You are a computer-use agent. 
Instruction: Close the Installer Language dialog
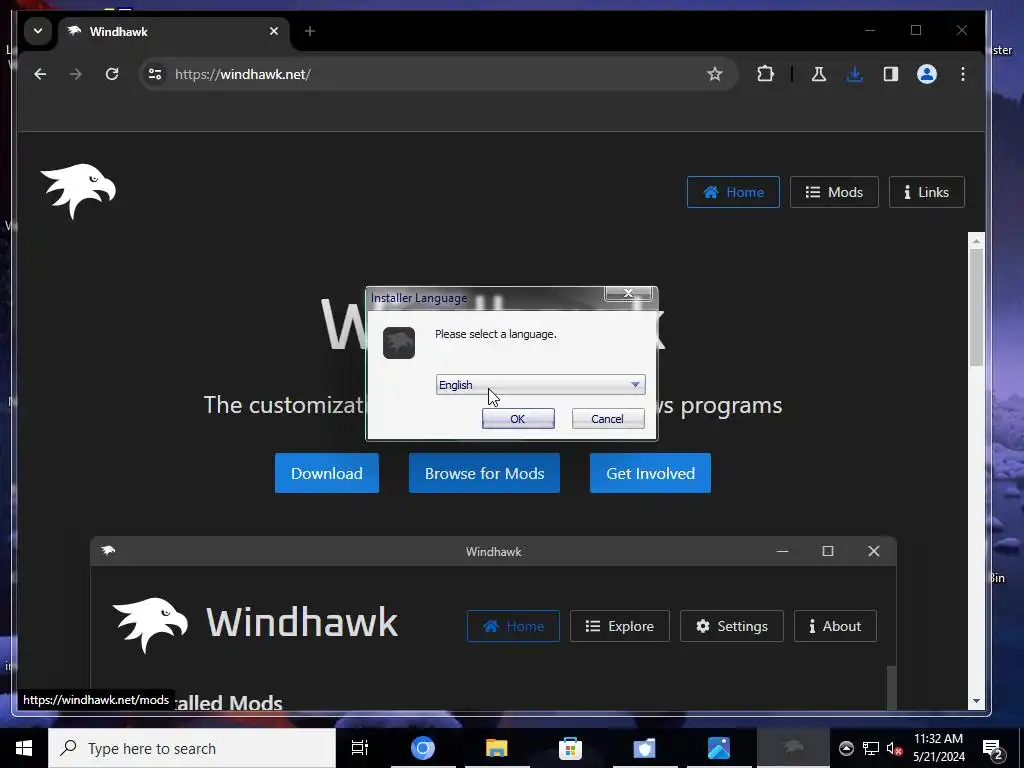point(628,293)
